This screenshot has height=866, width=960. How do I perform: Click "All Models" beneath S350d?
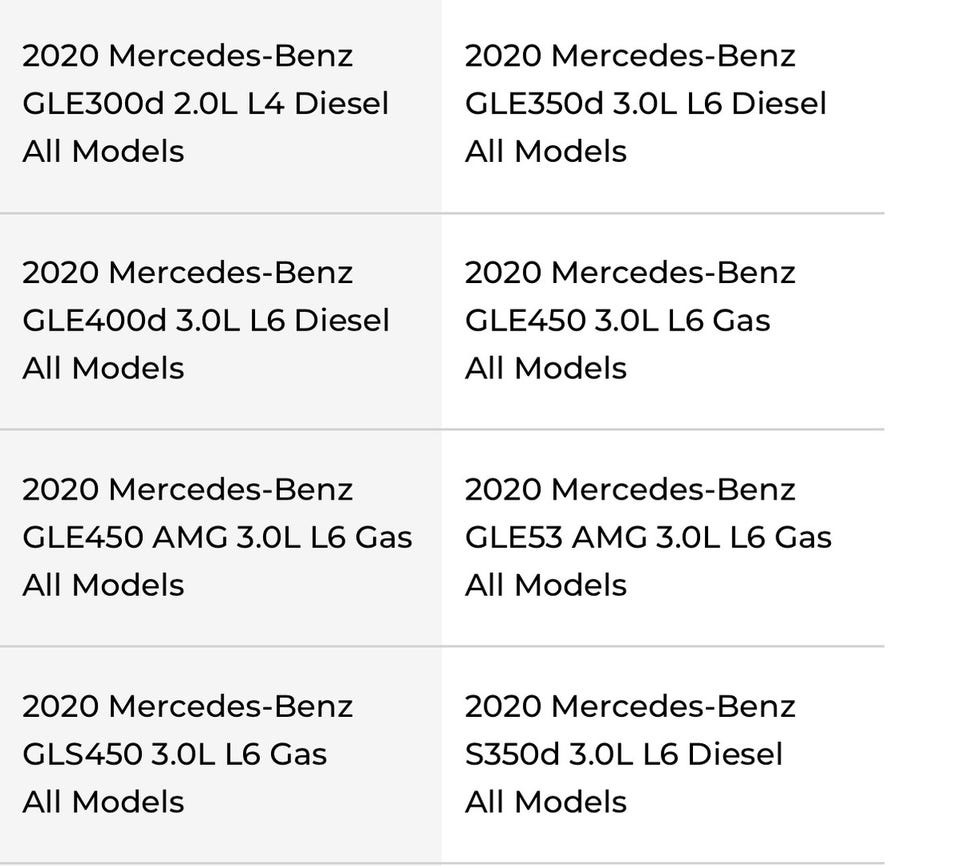[545, 802]
